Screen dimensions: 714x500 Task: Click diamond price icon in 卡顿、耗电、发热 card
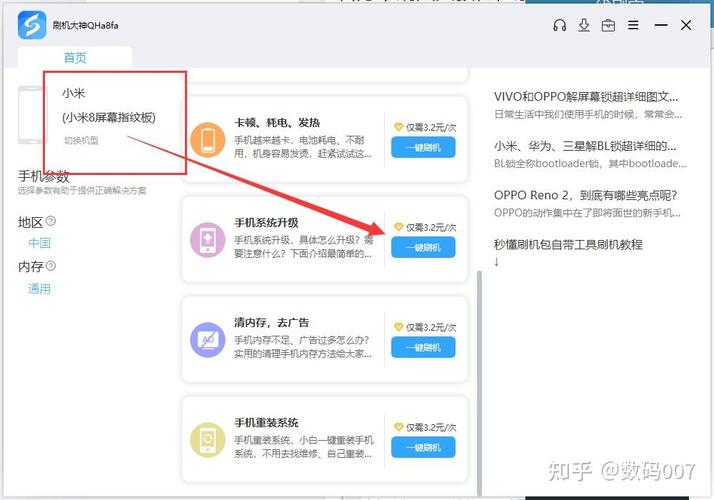point(398,127)
